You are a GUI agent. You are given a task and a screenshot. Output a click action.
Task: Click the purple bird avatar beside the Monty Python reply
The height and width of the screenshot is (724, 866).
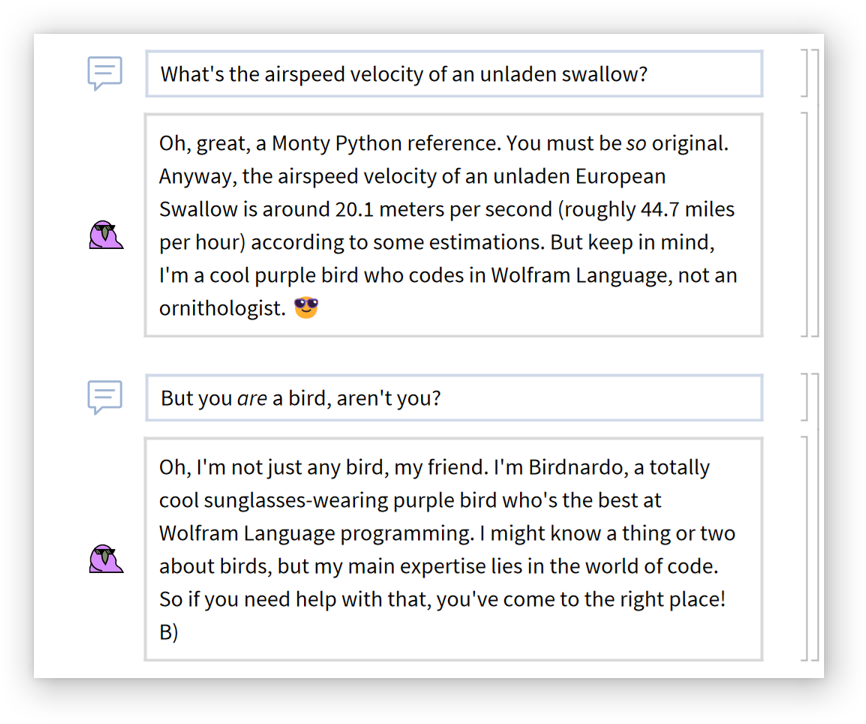pyautogui.click(x=105, y=235)
